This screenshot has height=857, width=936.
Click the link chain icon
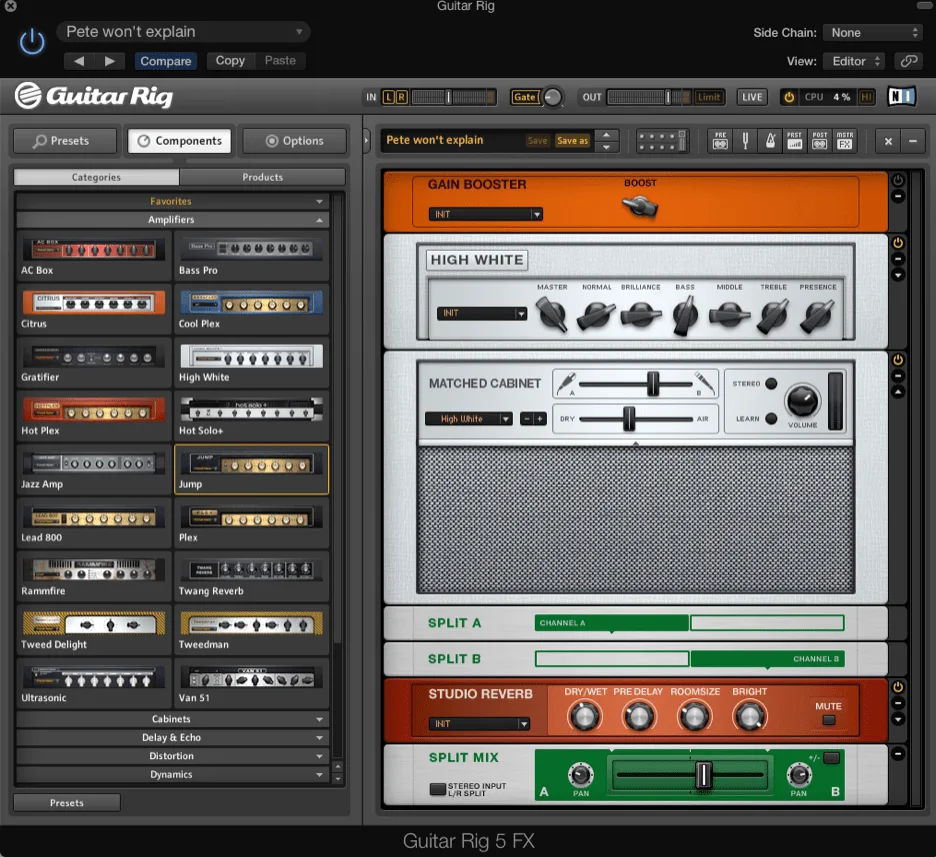(x=909, y=61)
